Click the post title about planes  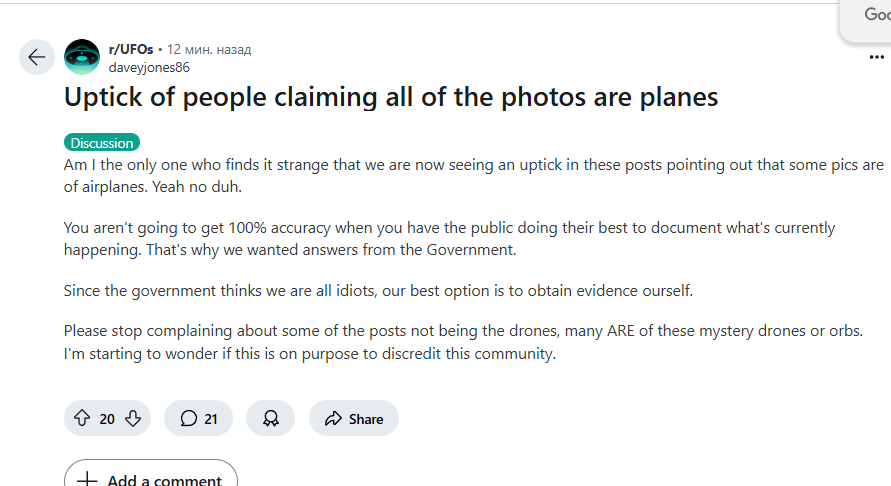[x=391, y=97]
